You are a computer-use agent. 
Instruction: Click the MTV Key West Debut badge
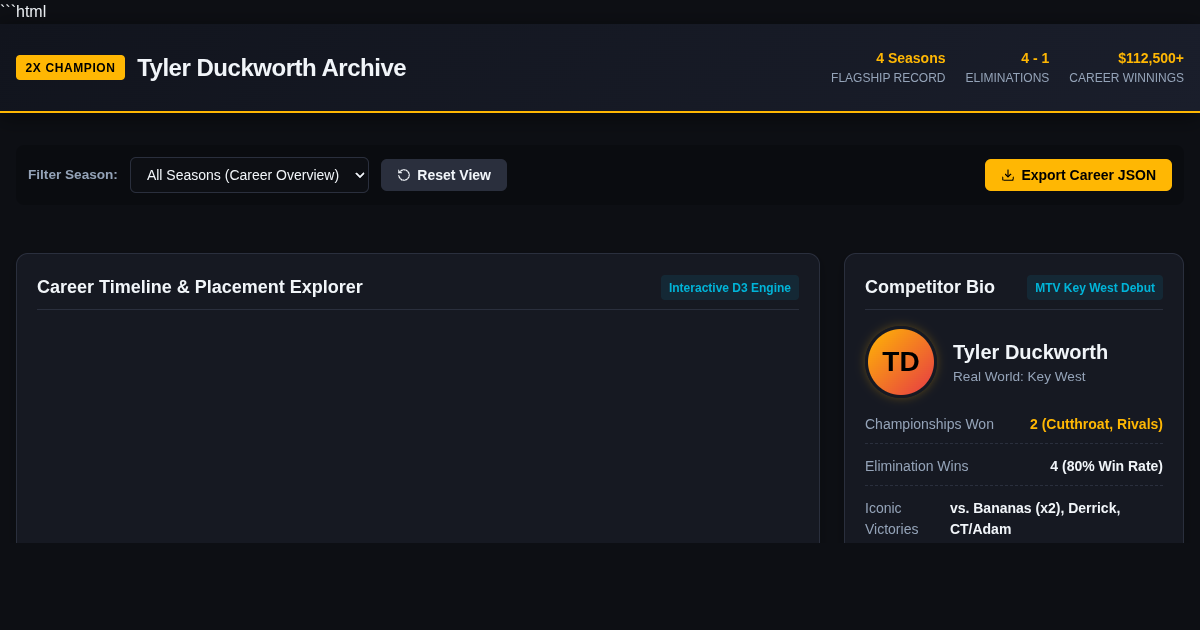(1095, 288)
